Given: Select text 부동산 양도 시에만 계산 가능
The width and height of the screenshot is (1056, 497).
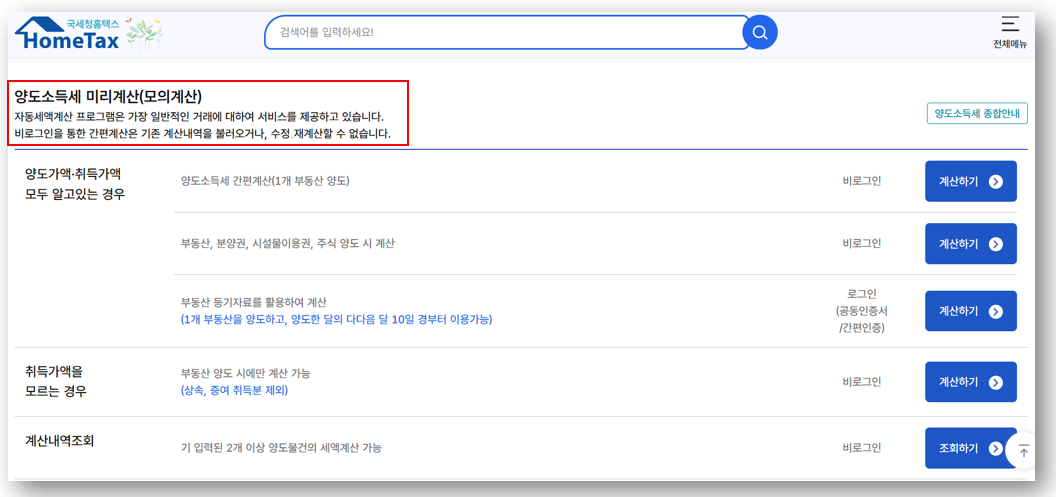Looking at the screenshot, I should point(246,372).
